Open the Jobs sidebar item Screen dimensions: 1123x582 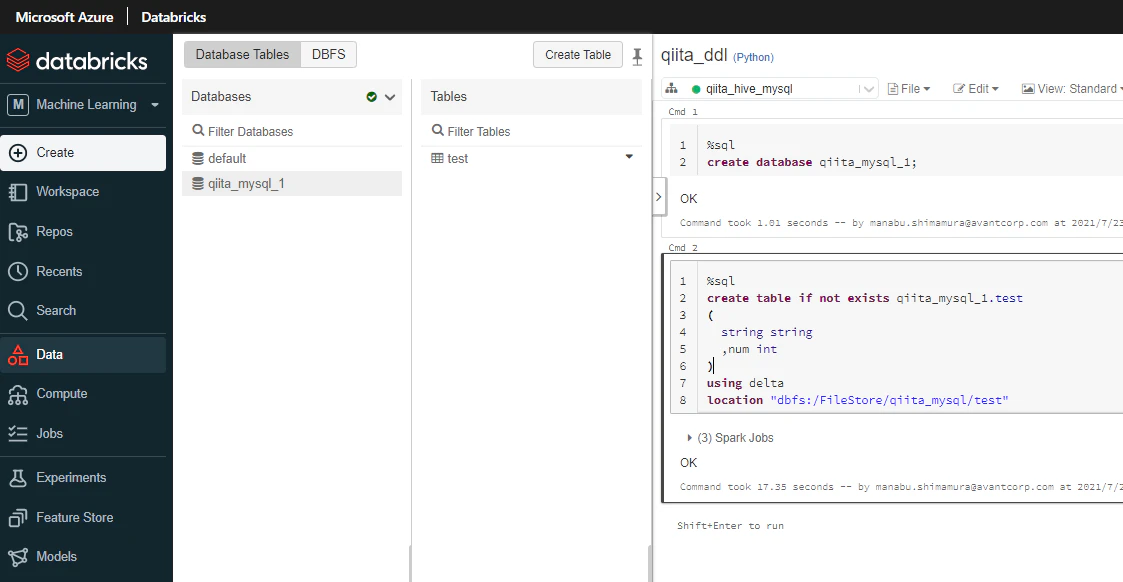tap(83, 434)
